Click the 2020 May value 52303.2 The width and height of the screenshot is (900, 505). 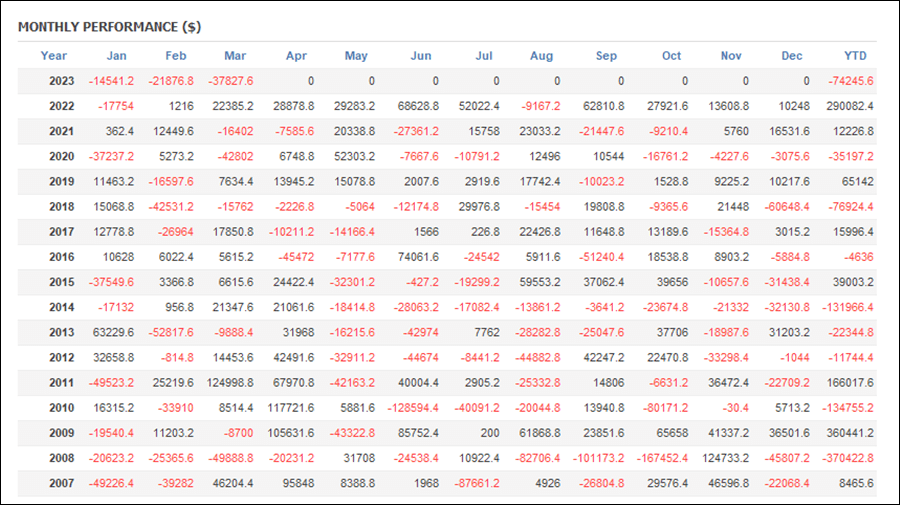coord(354,157)
